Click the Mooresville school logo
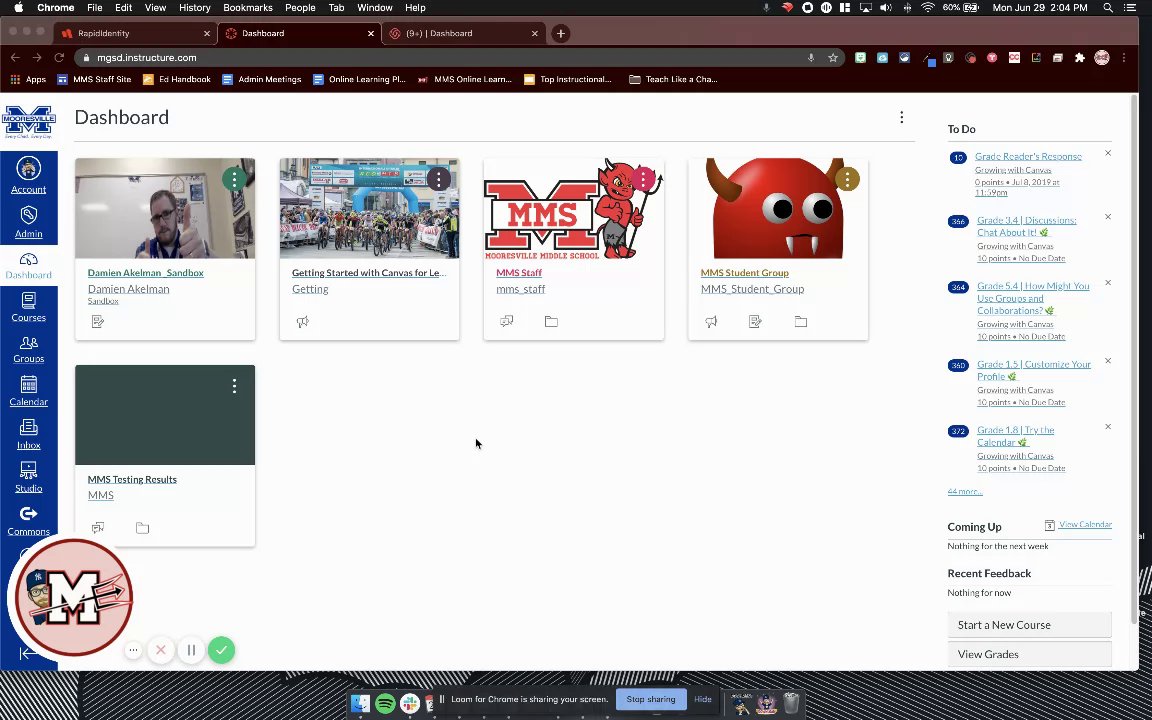 (29, 121)
